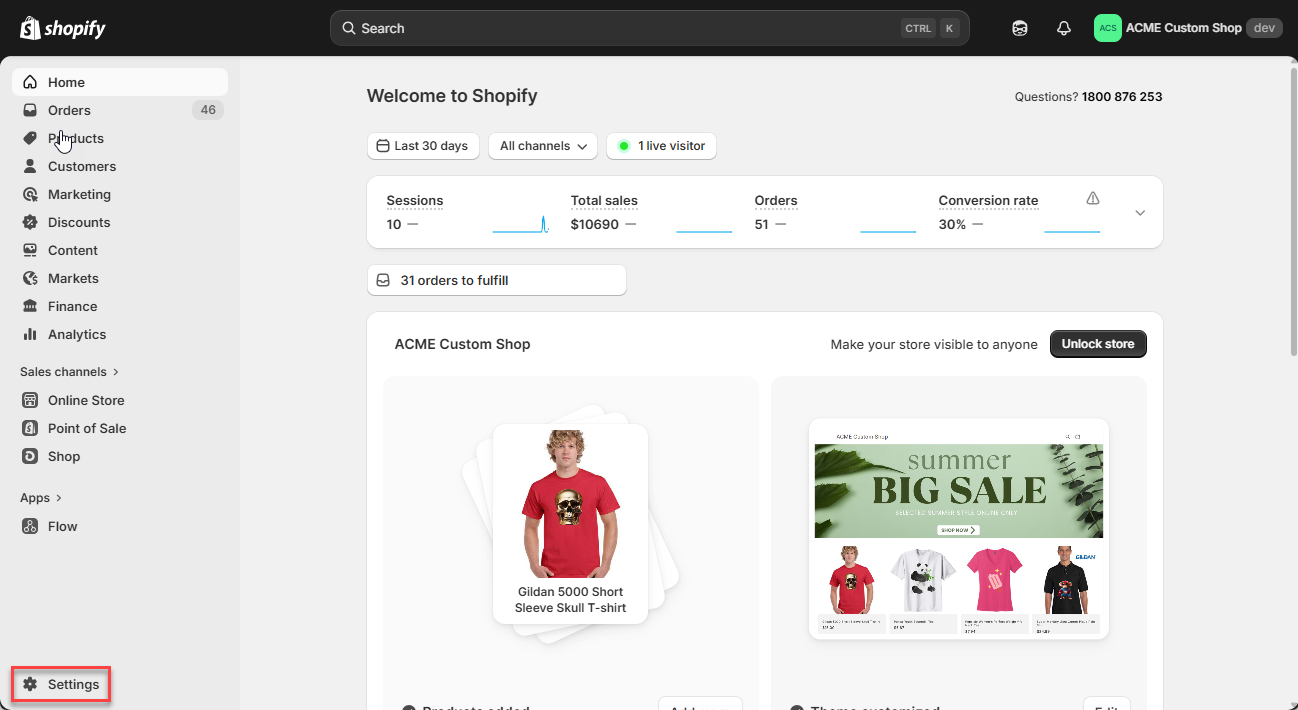Click the Orders inbox icon
Screen dimensions: 1298x710
[30, 110]
